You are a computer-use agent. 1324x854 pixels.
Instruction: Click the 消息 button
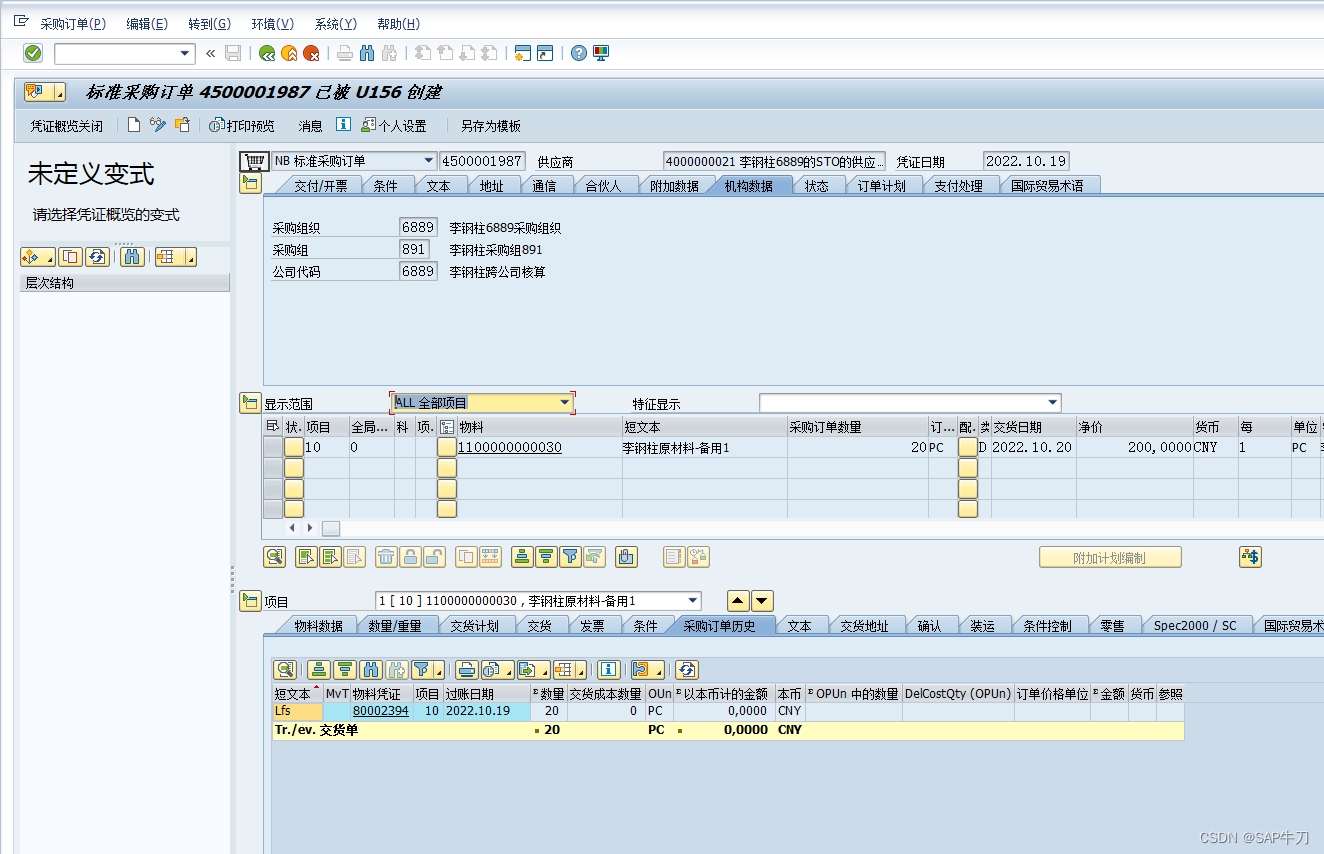pos(310,126)
